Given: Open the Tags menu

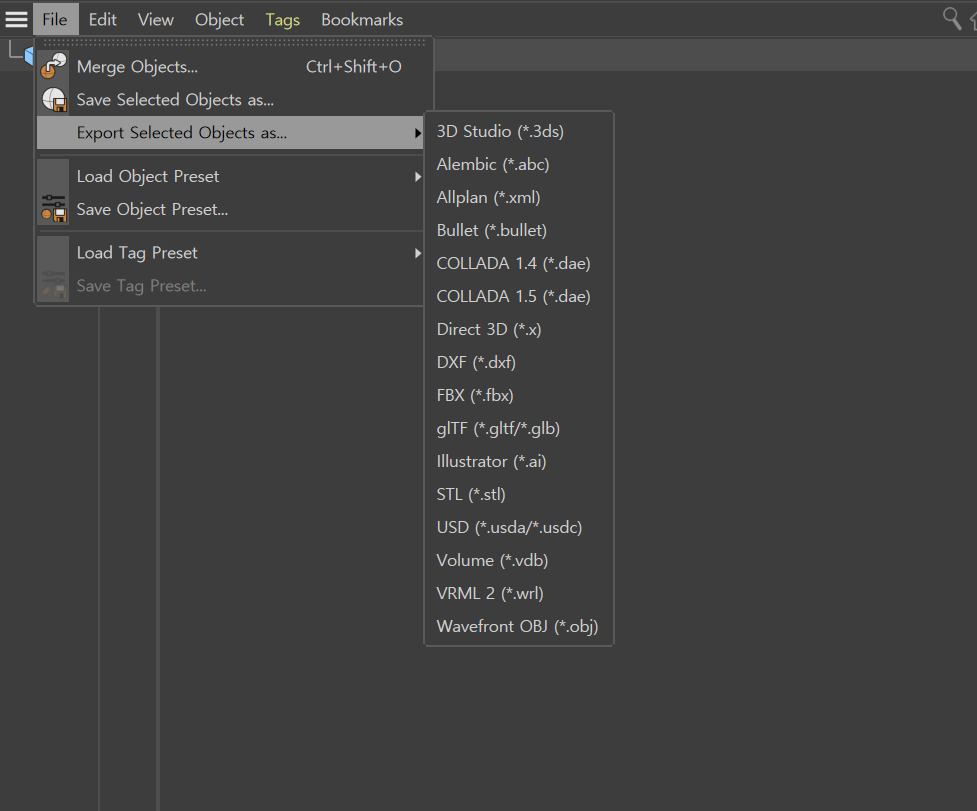Looking at the screenshot, I should click(282, 19).
